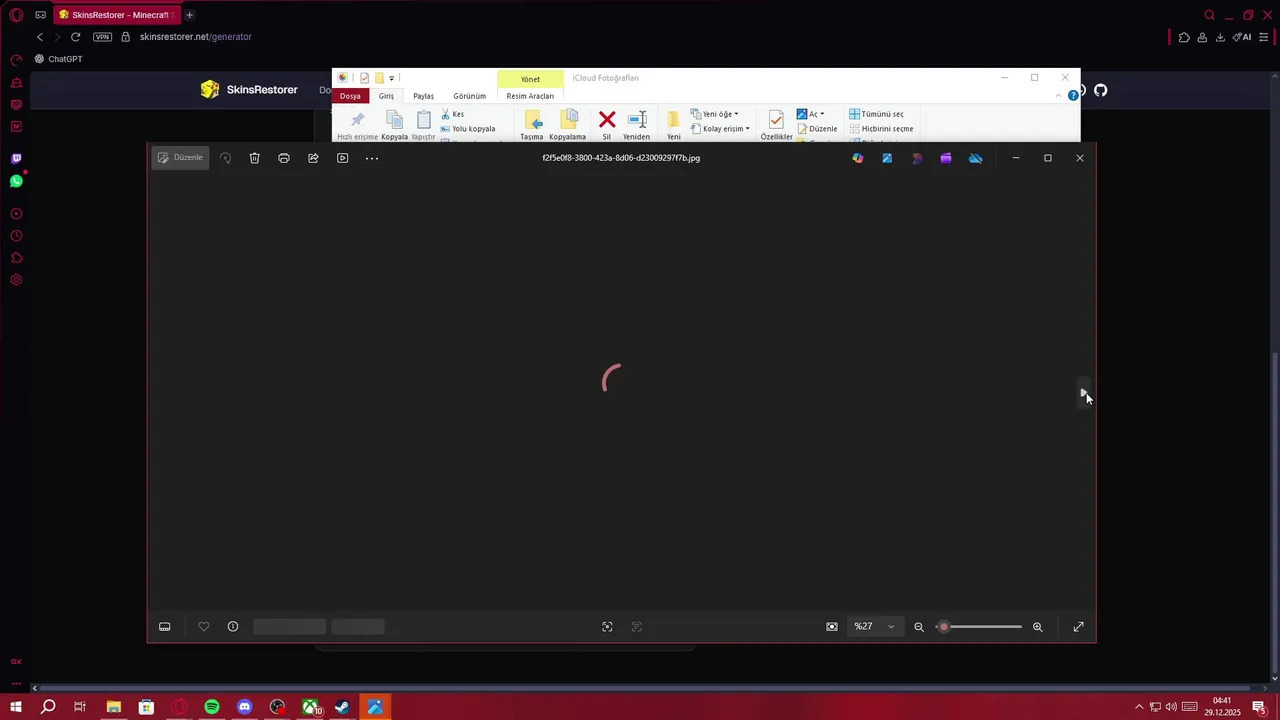This screenshot has height=720, width=1280.
Task: Switch to the Giriş ribbon tab
Action: tap(386, 96)
